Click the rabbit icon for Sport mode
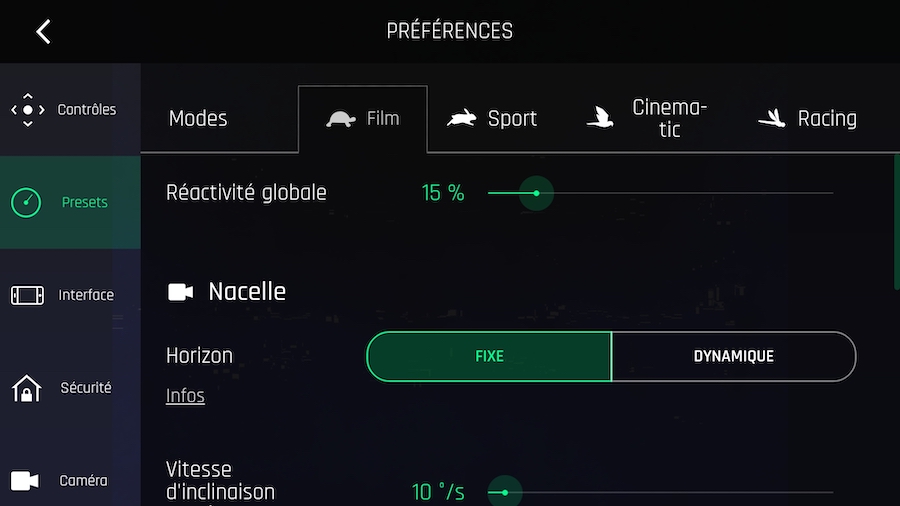 pyautogui.click(x=462, y=119)
